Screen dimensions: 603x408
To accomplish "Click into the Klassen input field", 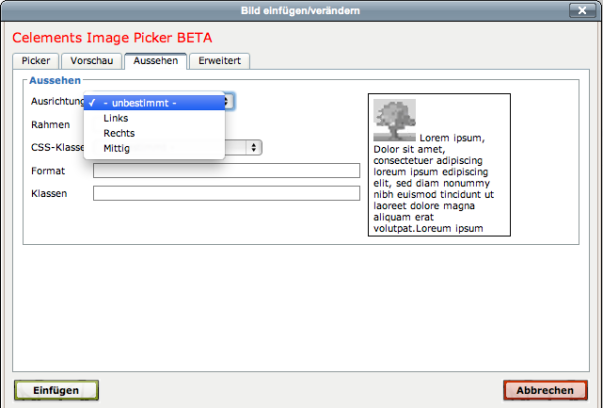I will [x=226, y=193].
